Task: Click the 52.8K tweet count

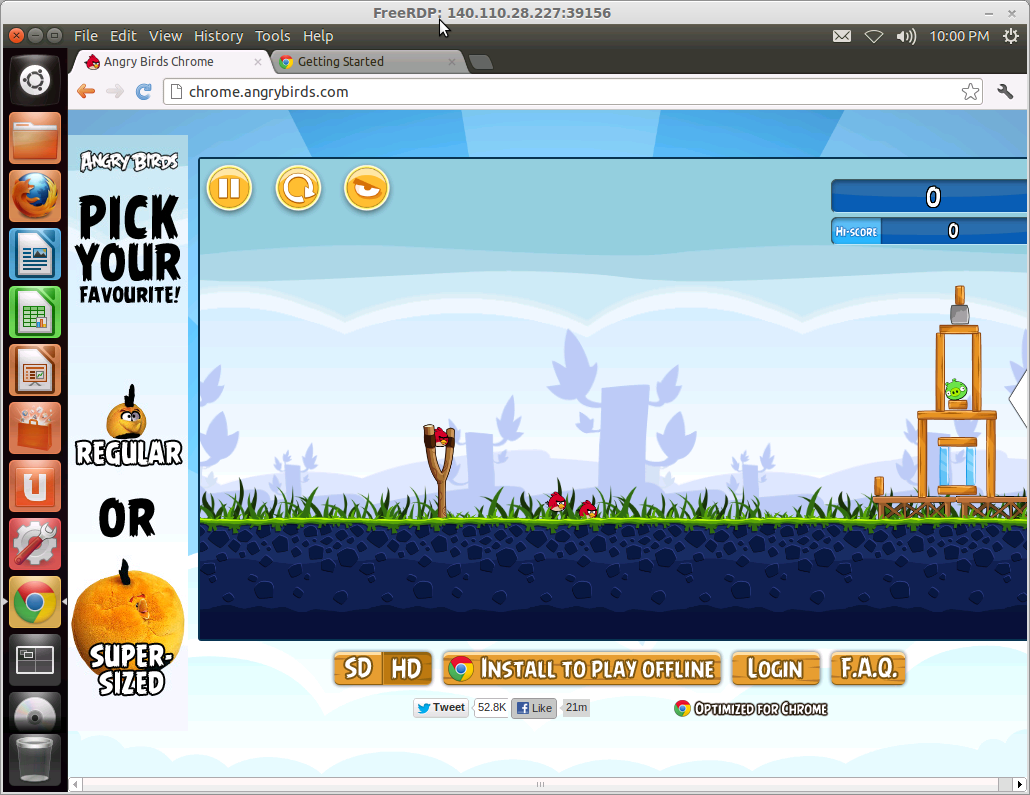Action: (491, 707)
